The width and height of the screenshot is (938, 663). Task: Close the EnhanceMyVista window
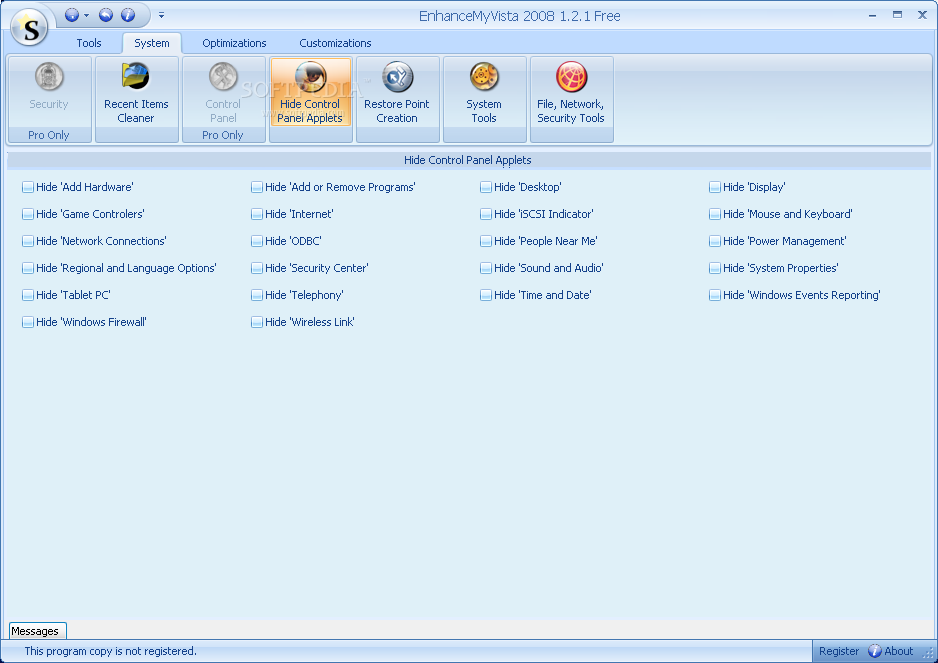click(x=922, y=15)
